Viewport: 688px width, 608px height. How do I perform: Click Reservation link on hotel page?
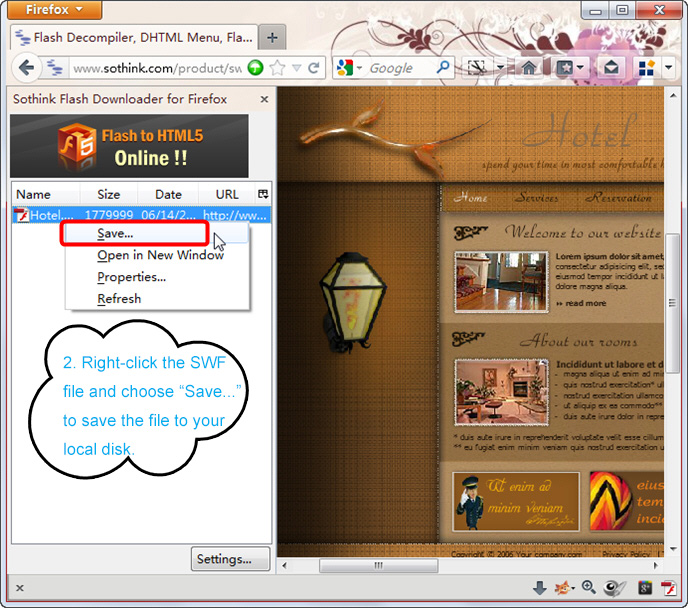(x=619, y=198)
